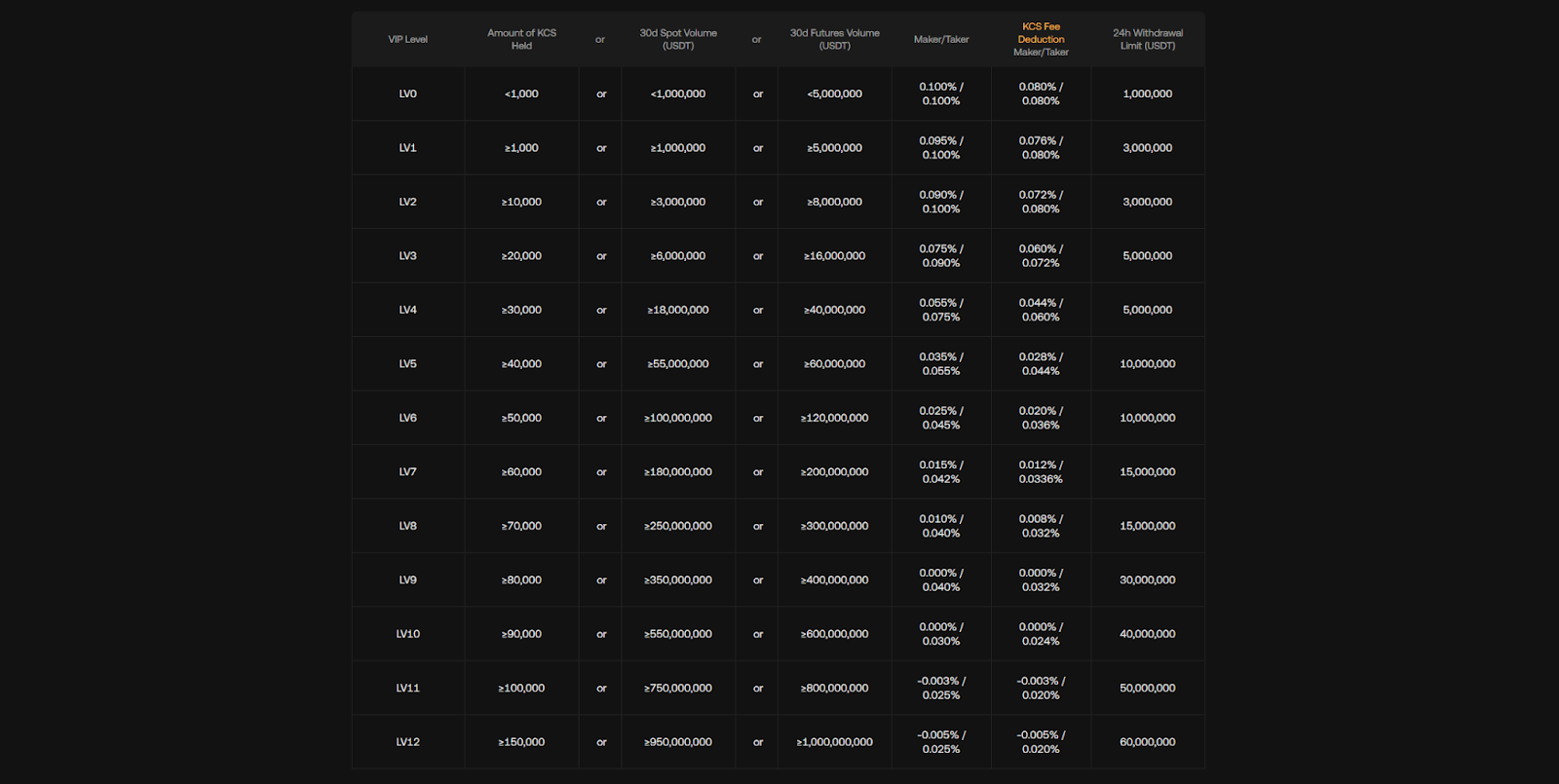Image resolution: width=1559 pixels, height=784 pixels.
Task: Click futures volume ≥1,000,000,000
Action: tap(834, 742)
